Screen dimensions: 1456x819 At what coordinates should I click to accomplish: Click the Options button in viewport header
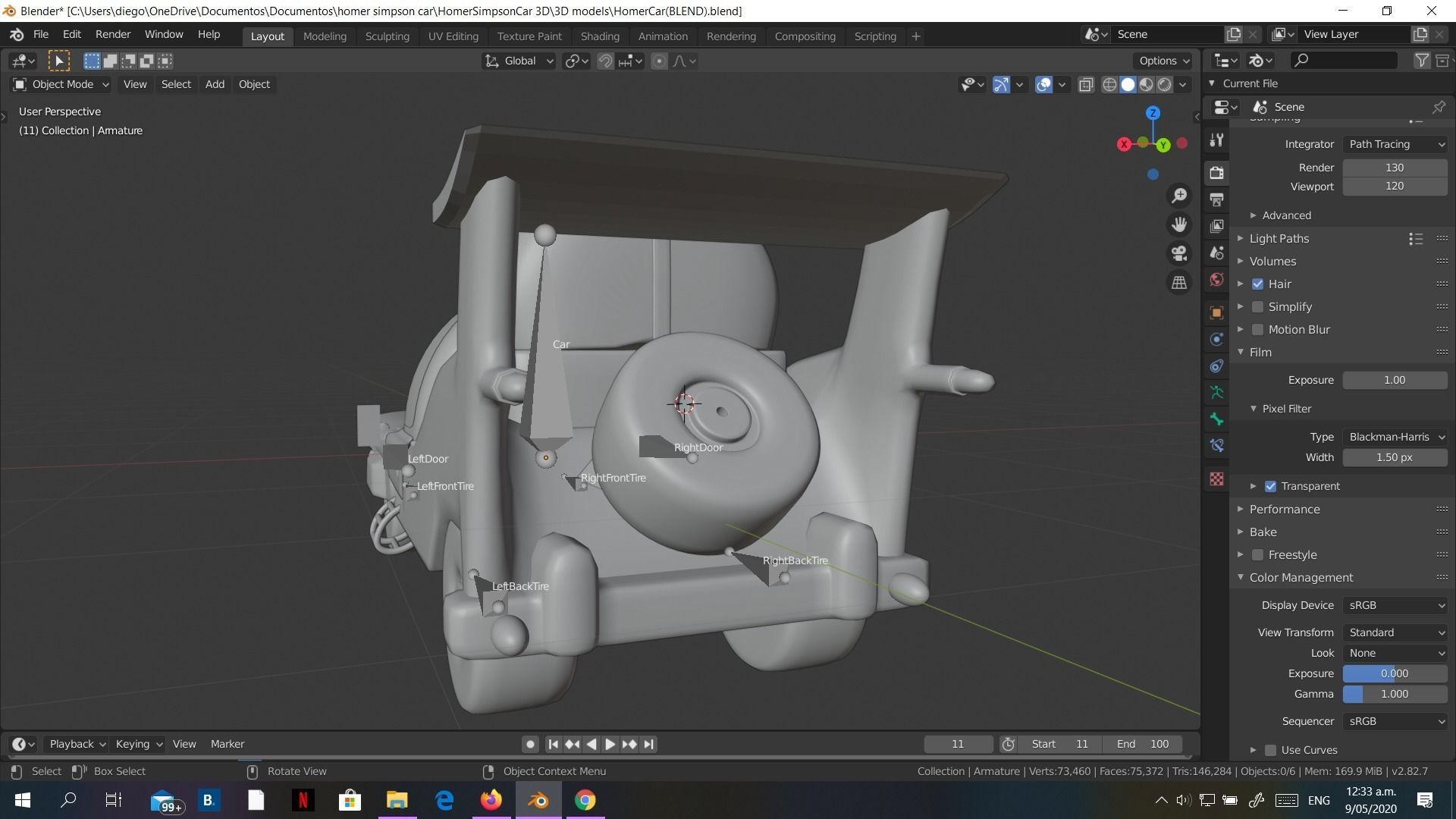coord(1163,61)
